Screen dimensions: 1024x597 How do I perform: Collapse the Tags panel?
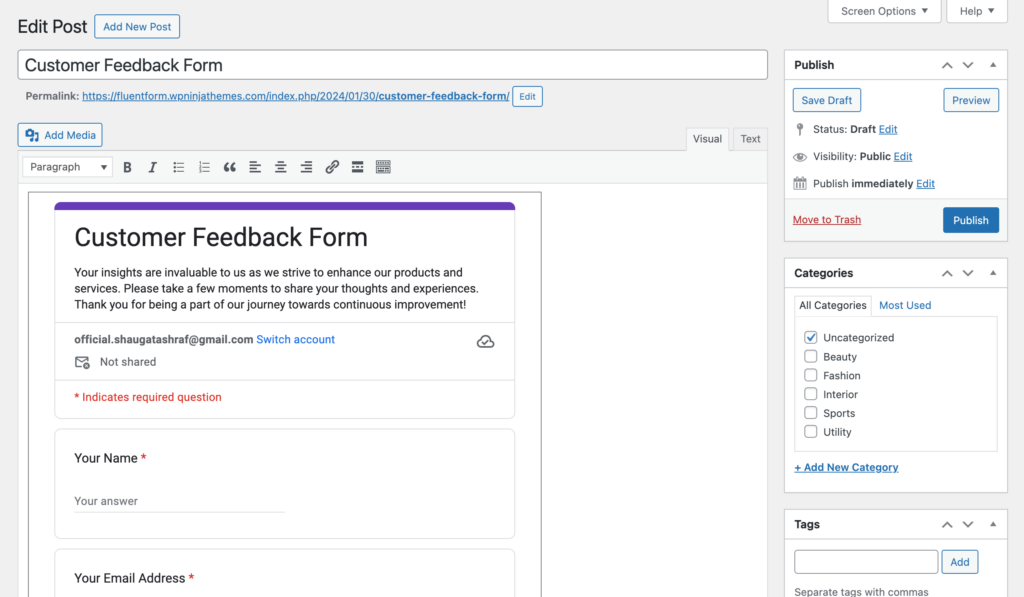(993, 524)
